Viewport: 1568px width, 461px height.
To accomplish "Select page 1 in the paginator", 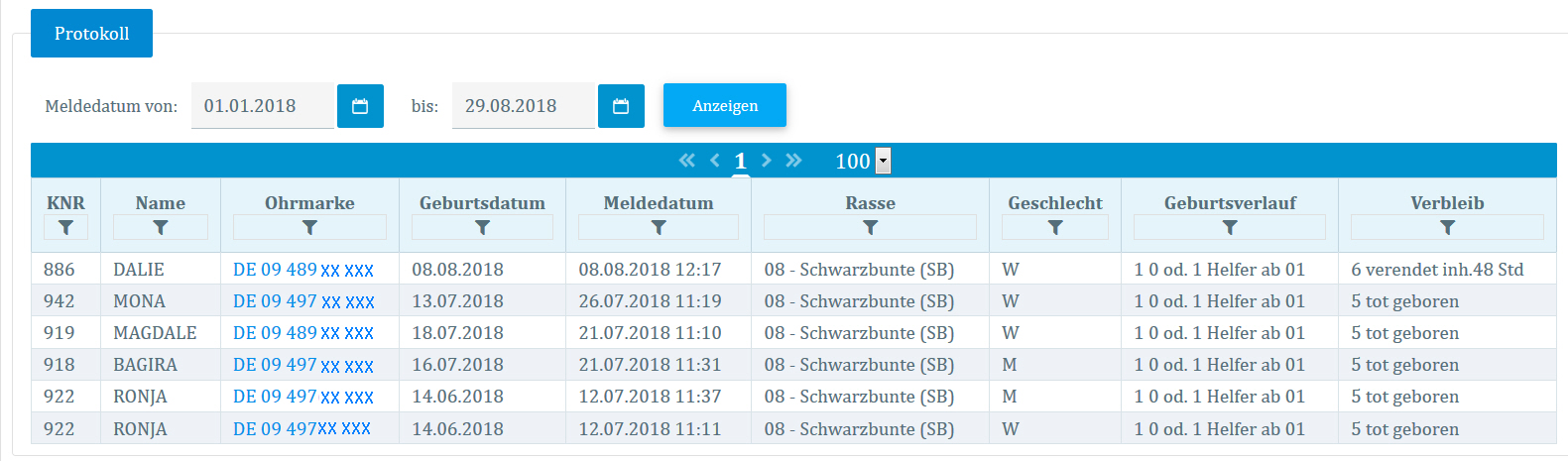I will (x=740, y=161).
